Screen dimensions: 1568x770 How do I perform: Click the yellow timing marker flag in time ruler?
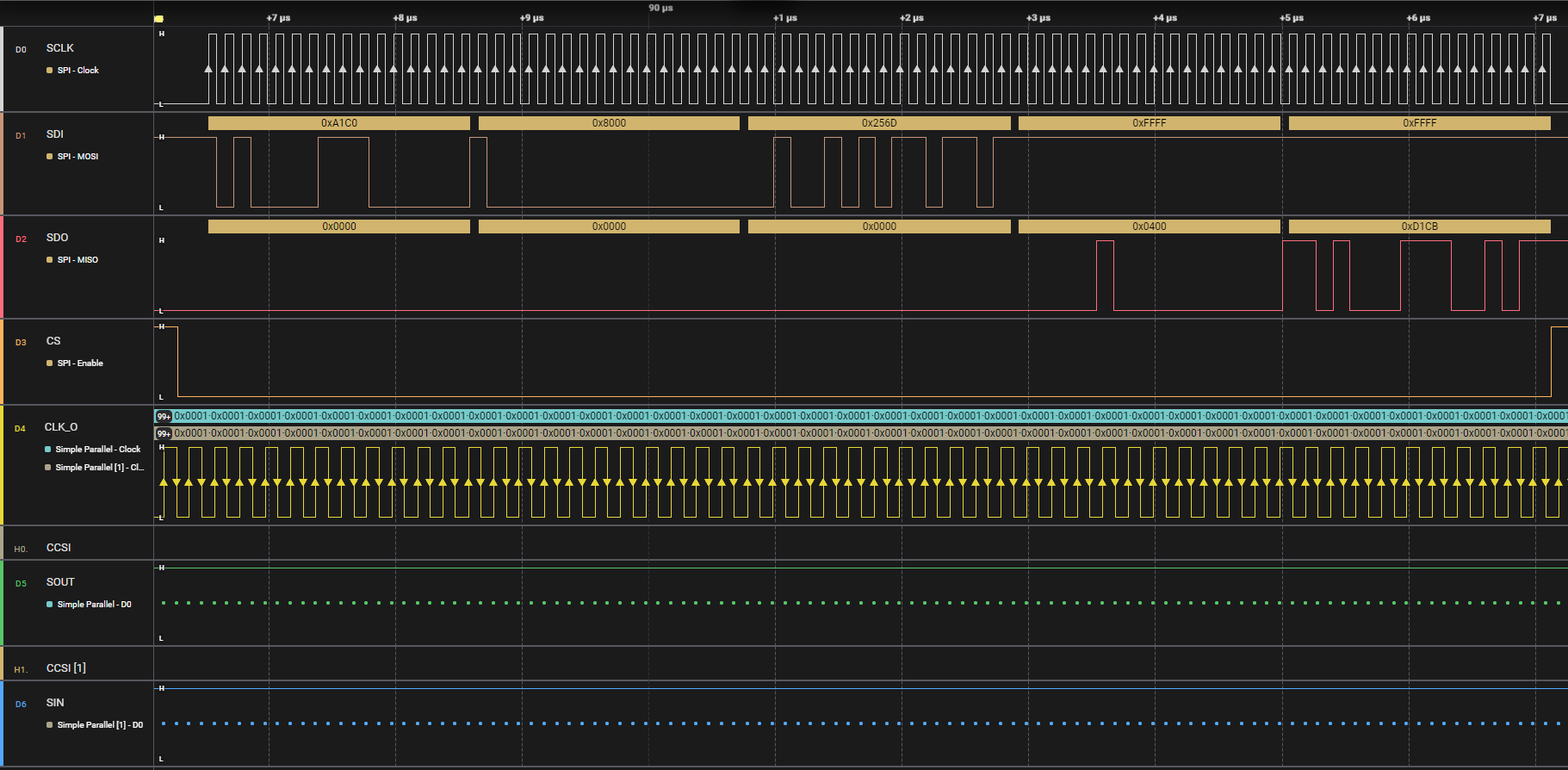coord(158,18)
